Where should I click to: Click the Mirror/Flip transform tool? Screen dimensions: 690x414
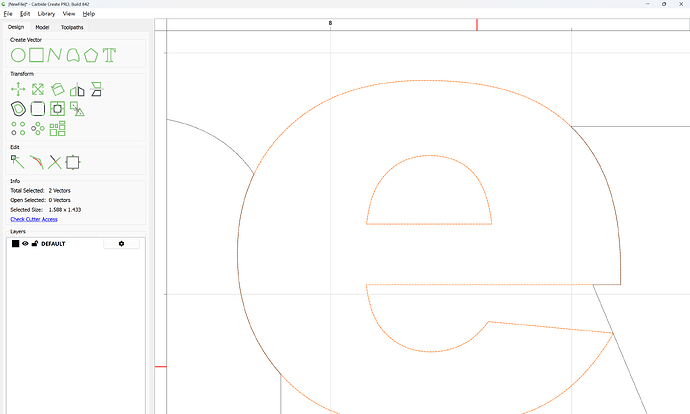pos(76,89)
